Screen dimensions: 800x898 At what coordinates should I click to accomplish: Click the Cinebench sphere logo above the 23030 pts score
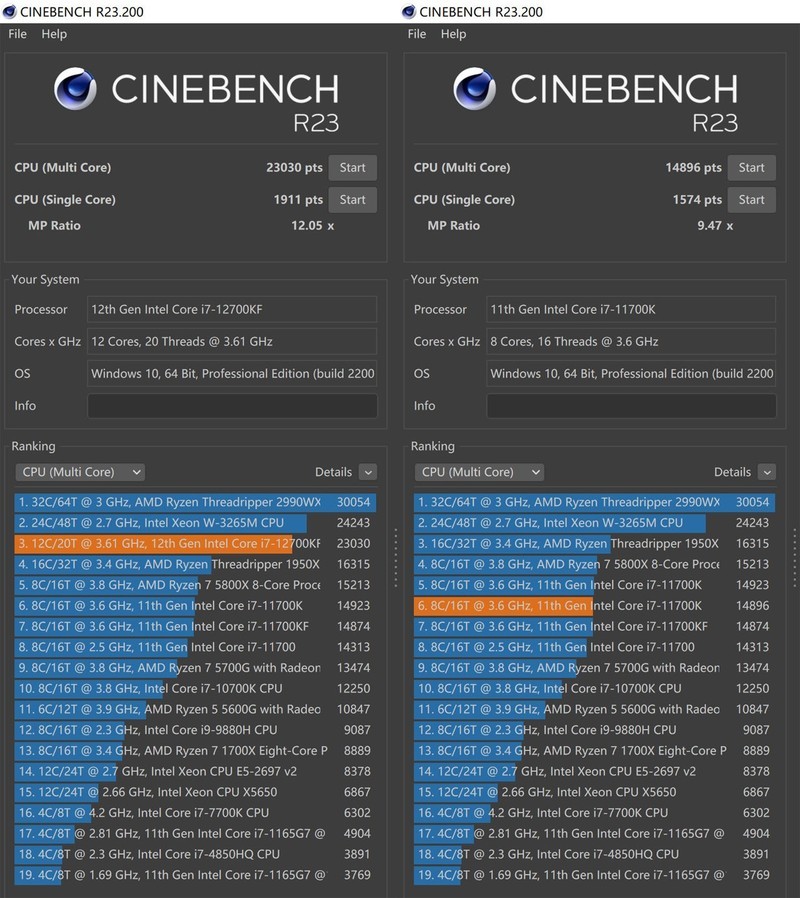(x=75, y=89)
